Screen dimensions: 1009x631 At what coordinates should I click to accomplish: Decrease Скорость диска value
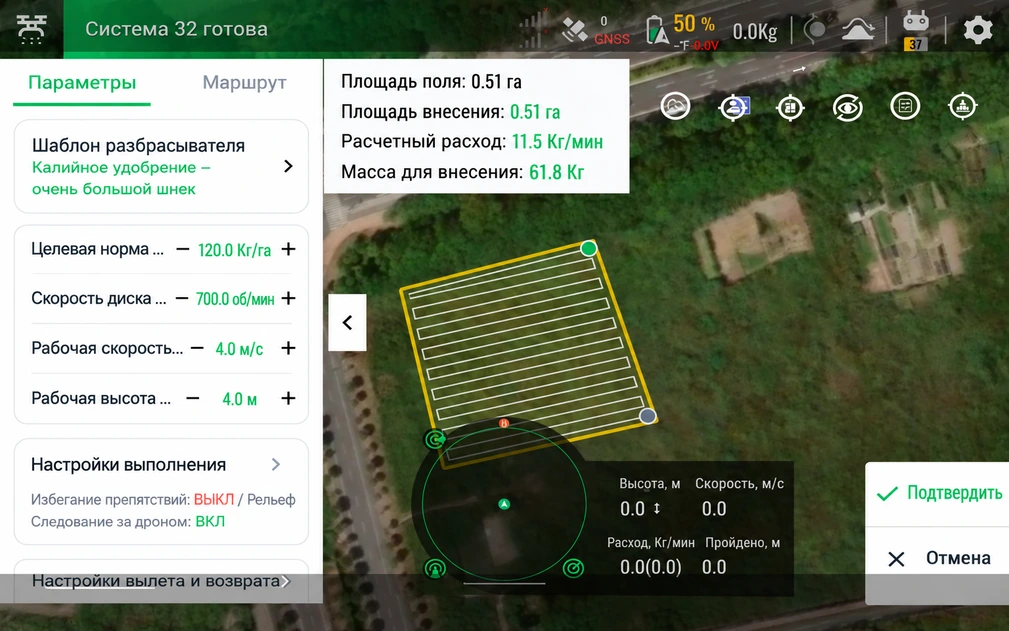[181, 298]
